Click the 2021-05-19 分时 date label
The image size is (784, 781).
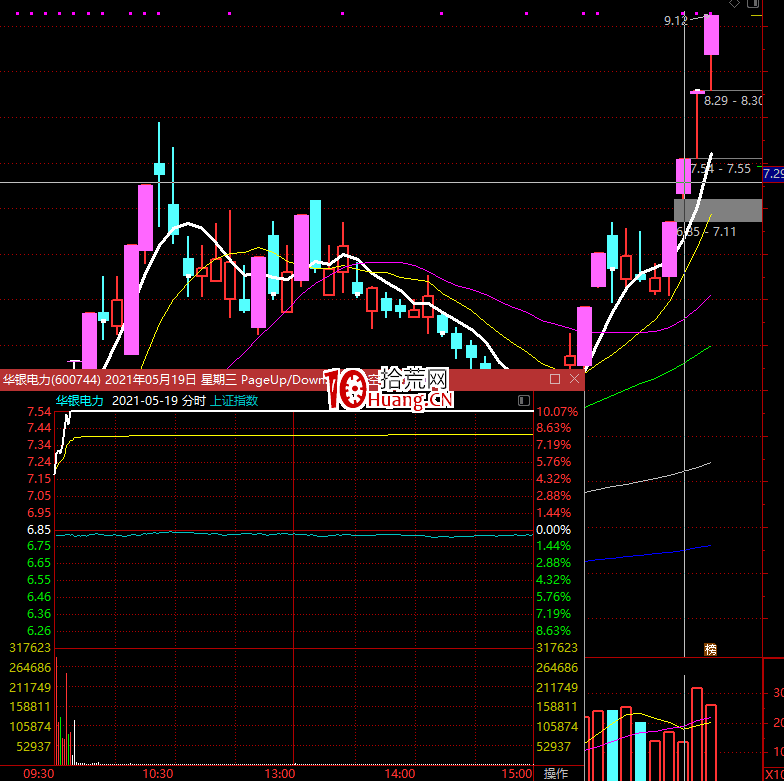coord(159,400)
